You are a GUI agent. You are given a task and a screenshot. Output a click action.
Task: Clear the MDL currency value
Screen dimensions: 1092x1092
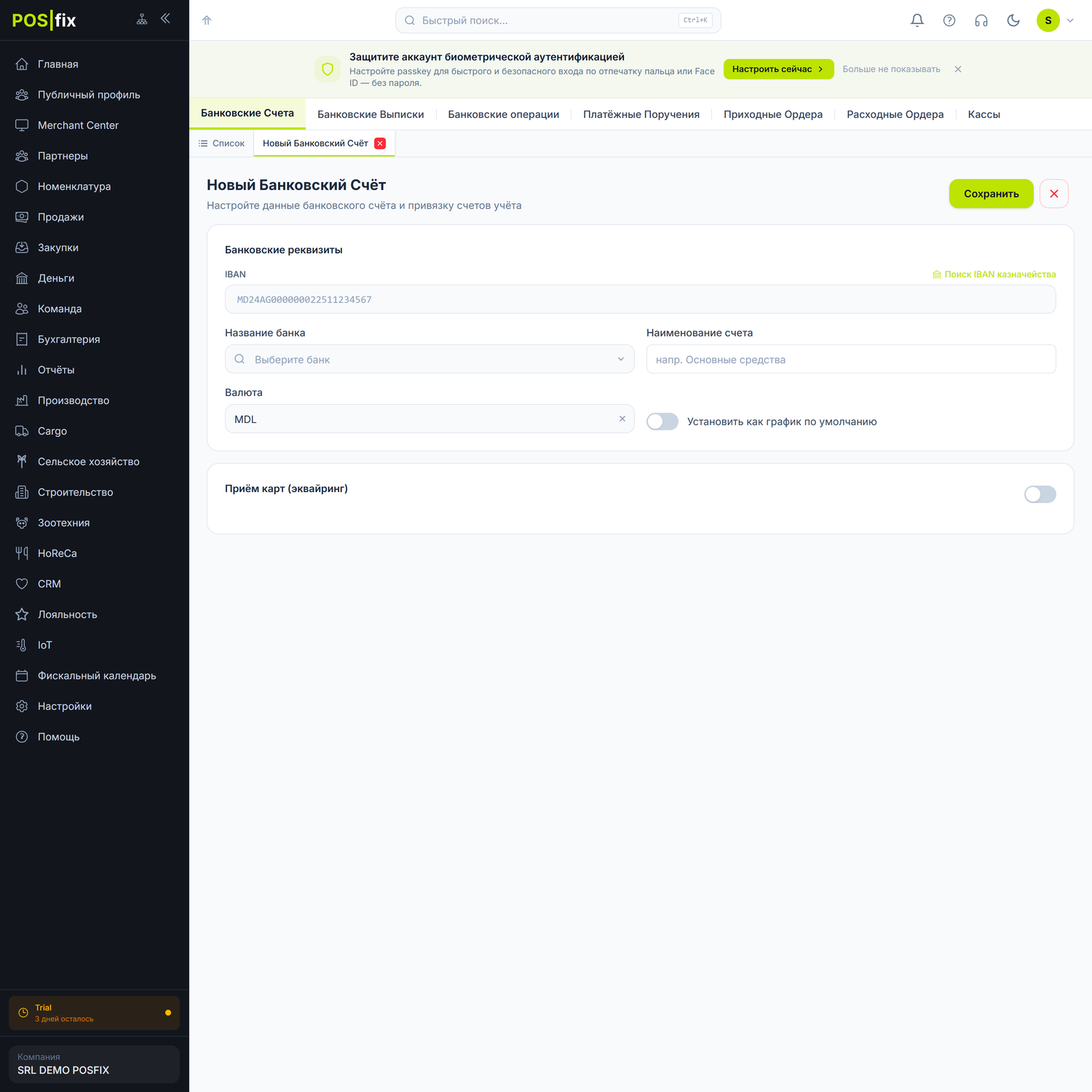(x=622, y=419)
